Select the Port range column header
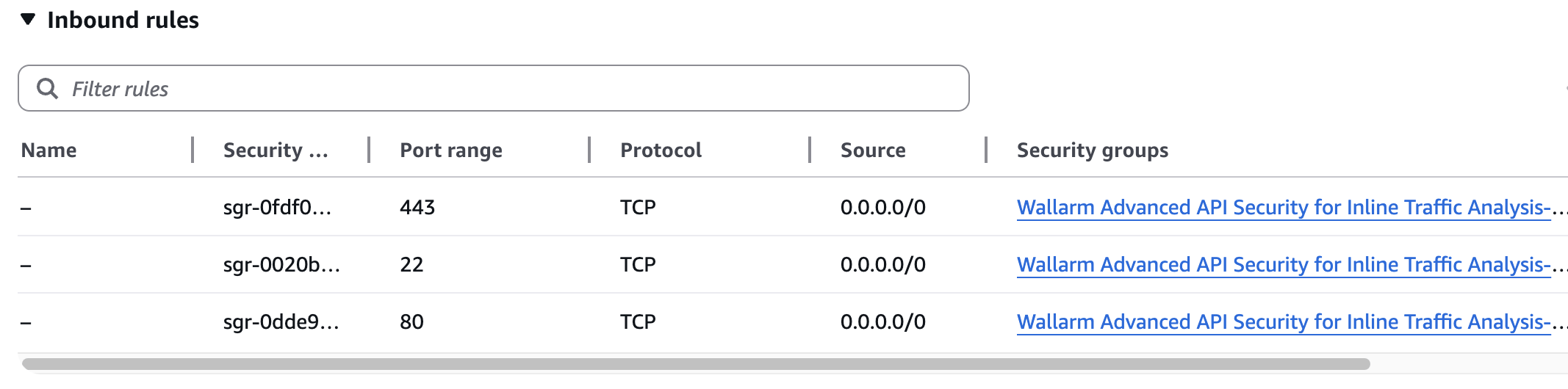The height and width of the screenshot is (389, 1568). pos(451,150)
